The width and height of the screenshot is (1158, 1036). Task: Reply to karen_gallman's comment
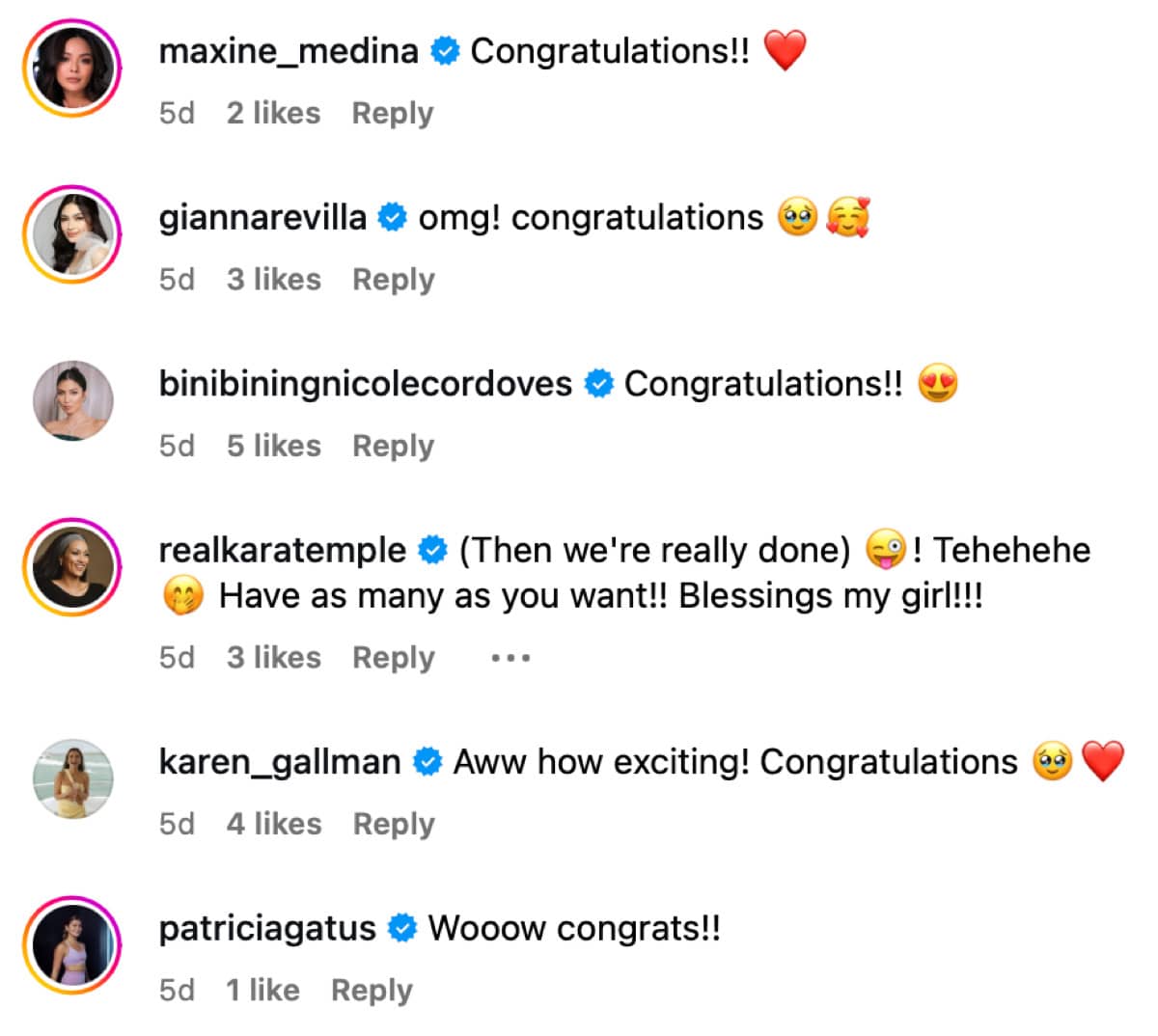coord(394,824)
